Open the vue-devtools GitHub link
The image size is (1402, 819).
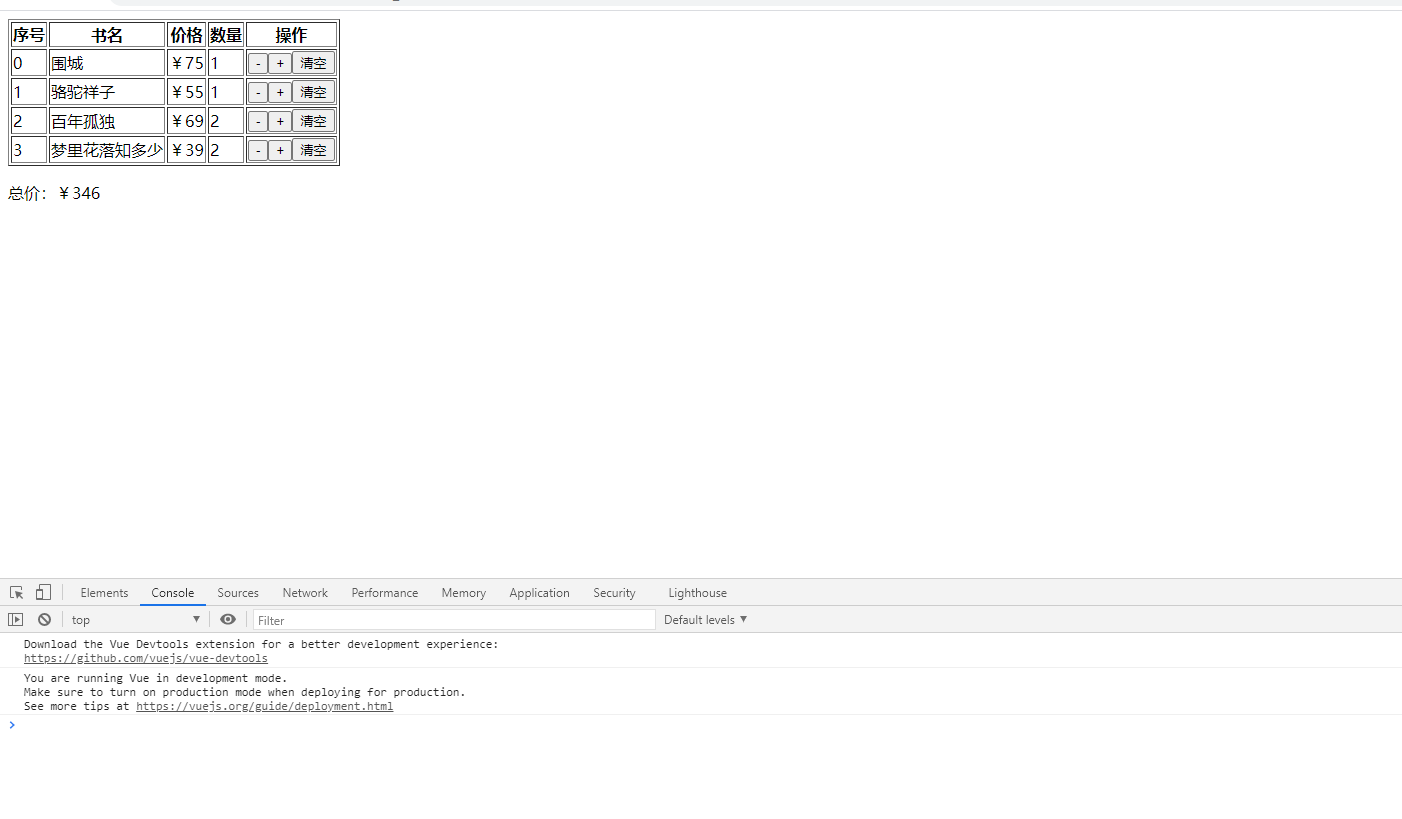[x=145, y=658]
